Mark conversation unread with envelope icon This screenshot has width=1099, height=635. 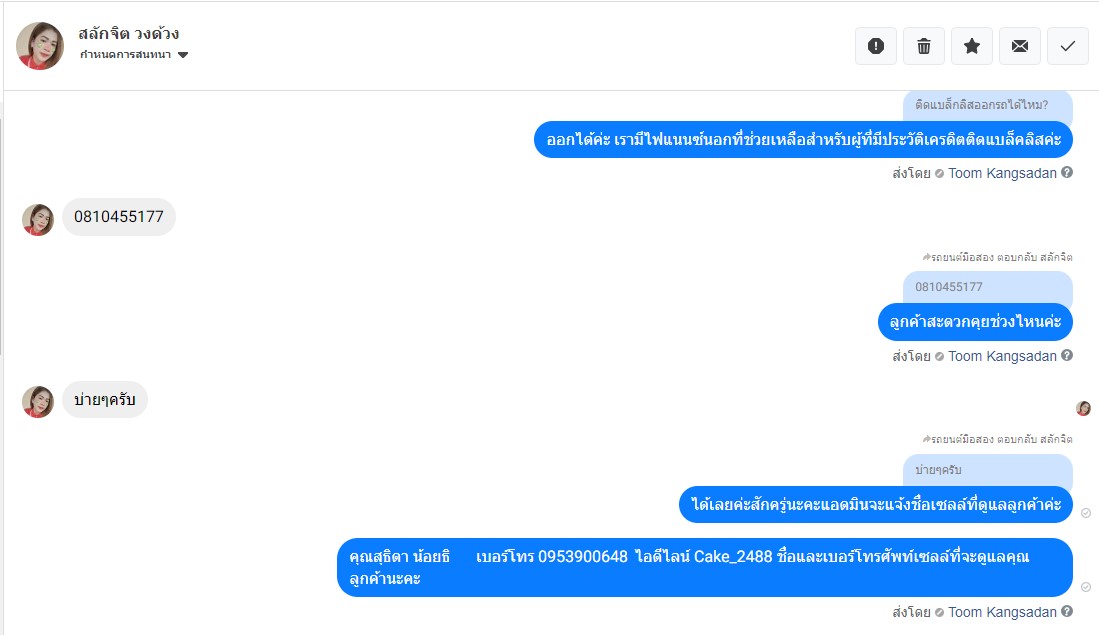coord(1020,46)
